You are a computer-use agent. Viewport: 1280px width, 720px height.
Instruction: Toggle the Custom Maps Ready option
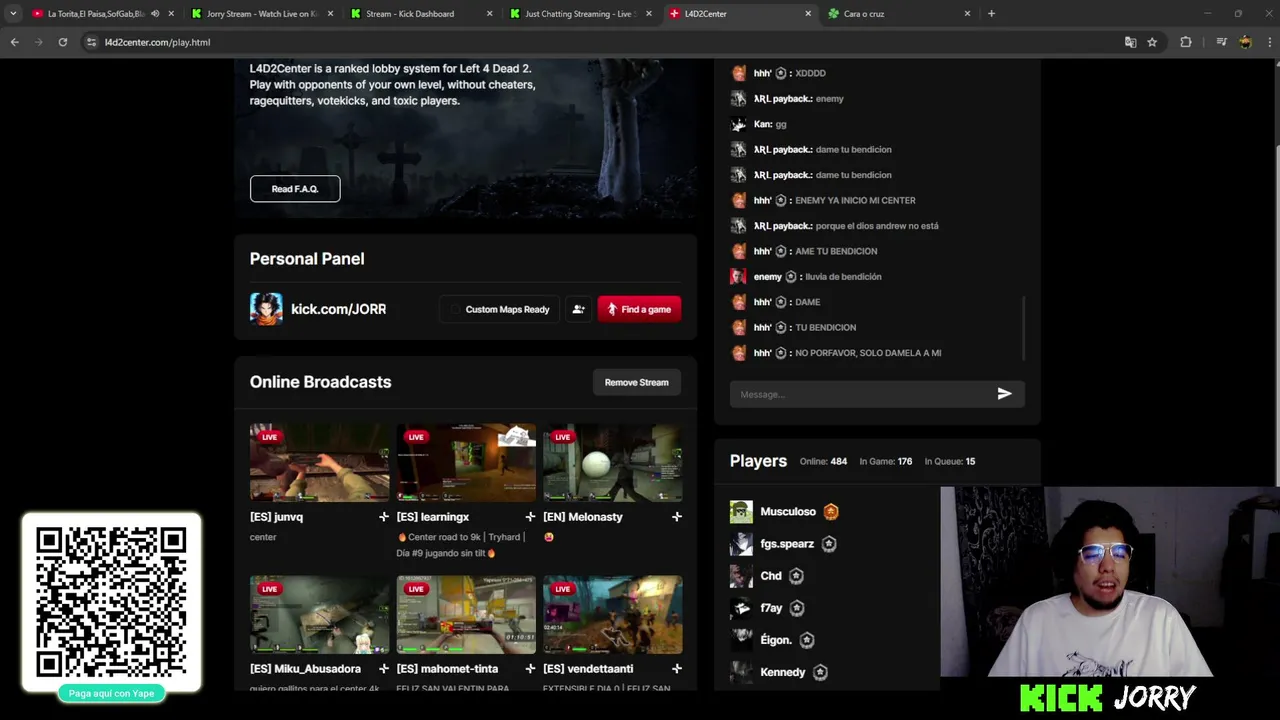[x=499, y=309]
